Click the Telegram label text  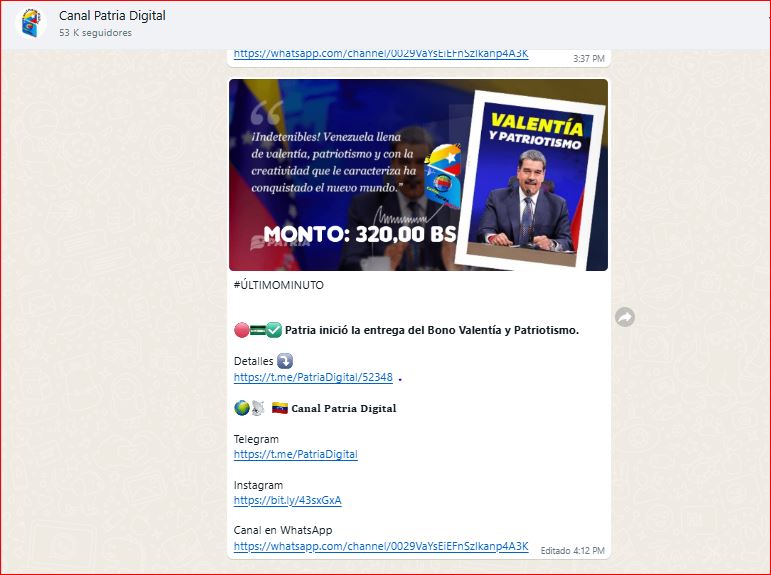[256, 439]
